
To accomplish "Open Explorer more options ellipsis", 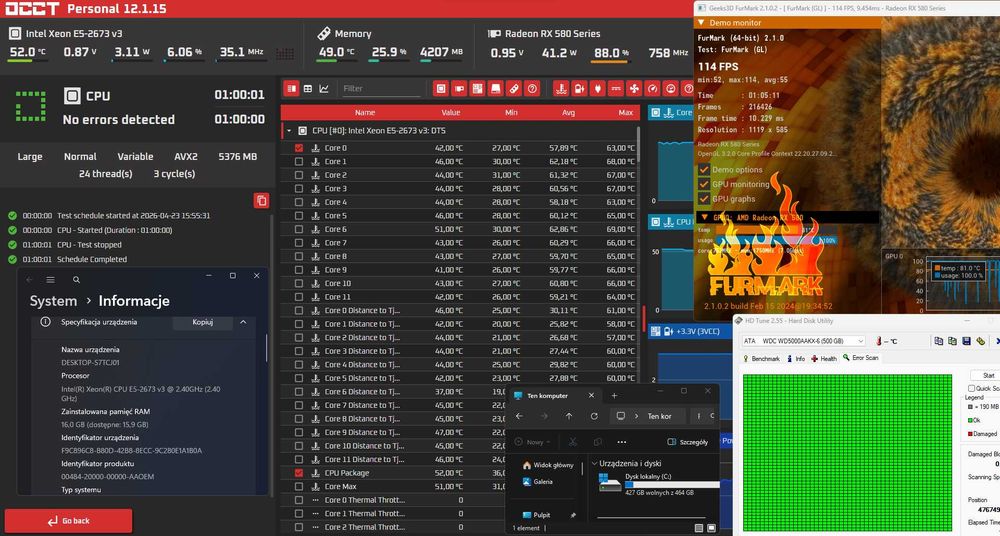I will [x=622, y=442].
